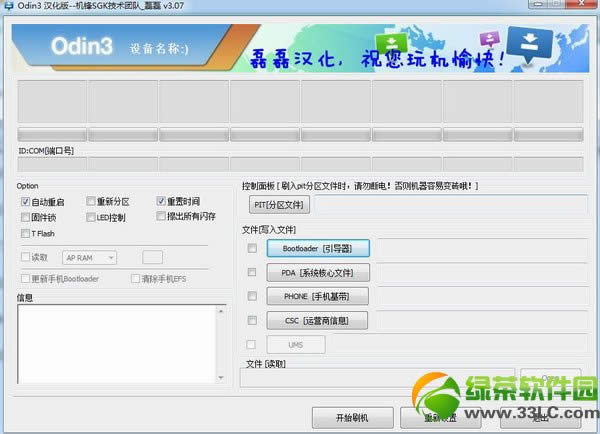The image size is (600, 434).
Task: Click the PDA [系统核心文件] button
Action: tap(318, 272)
